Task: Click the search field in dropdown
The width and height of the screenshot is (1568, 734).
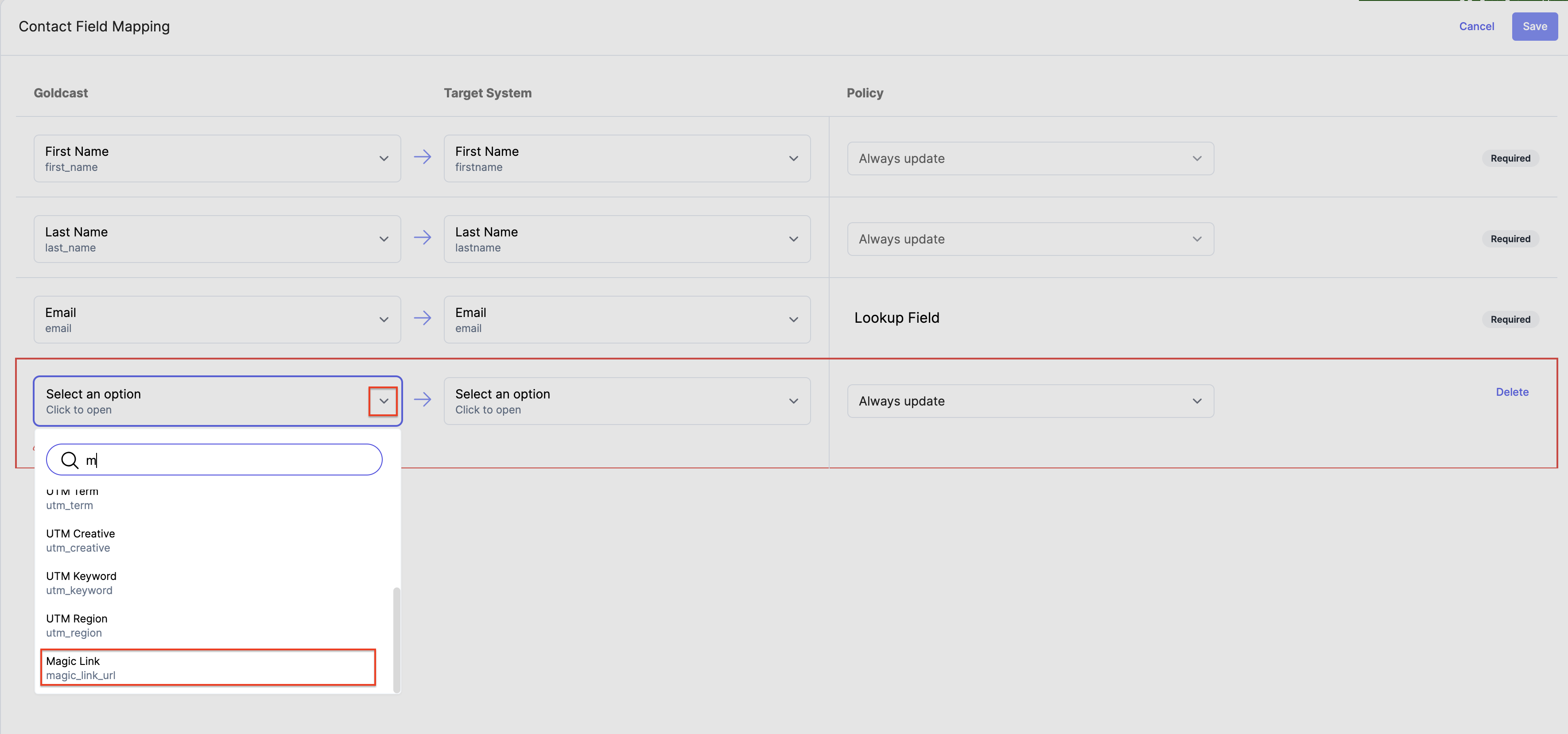Action: click(x=214, y=460)
